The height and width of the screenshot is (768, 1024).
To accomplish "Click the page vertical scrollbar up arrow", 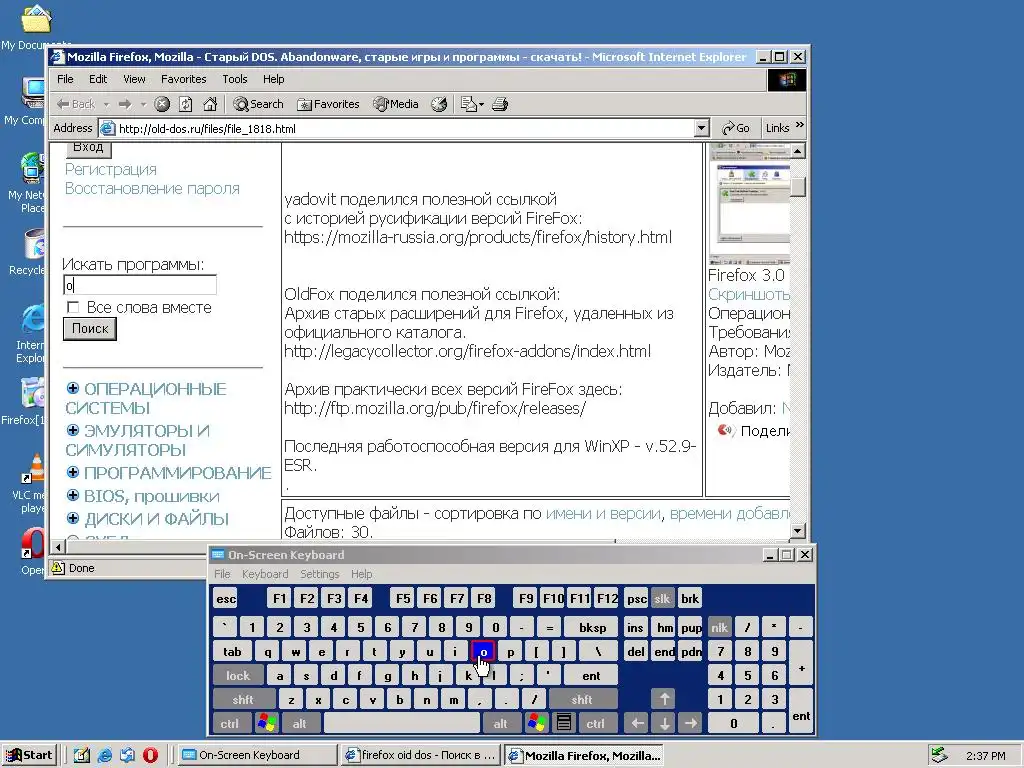I will [797, 151].
